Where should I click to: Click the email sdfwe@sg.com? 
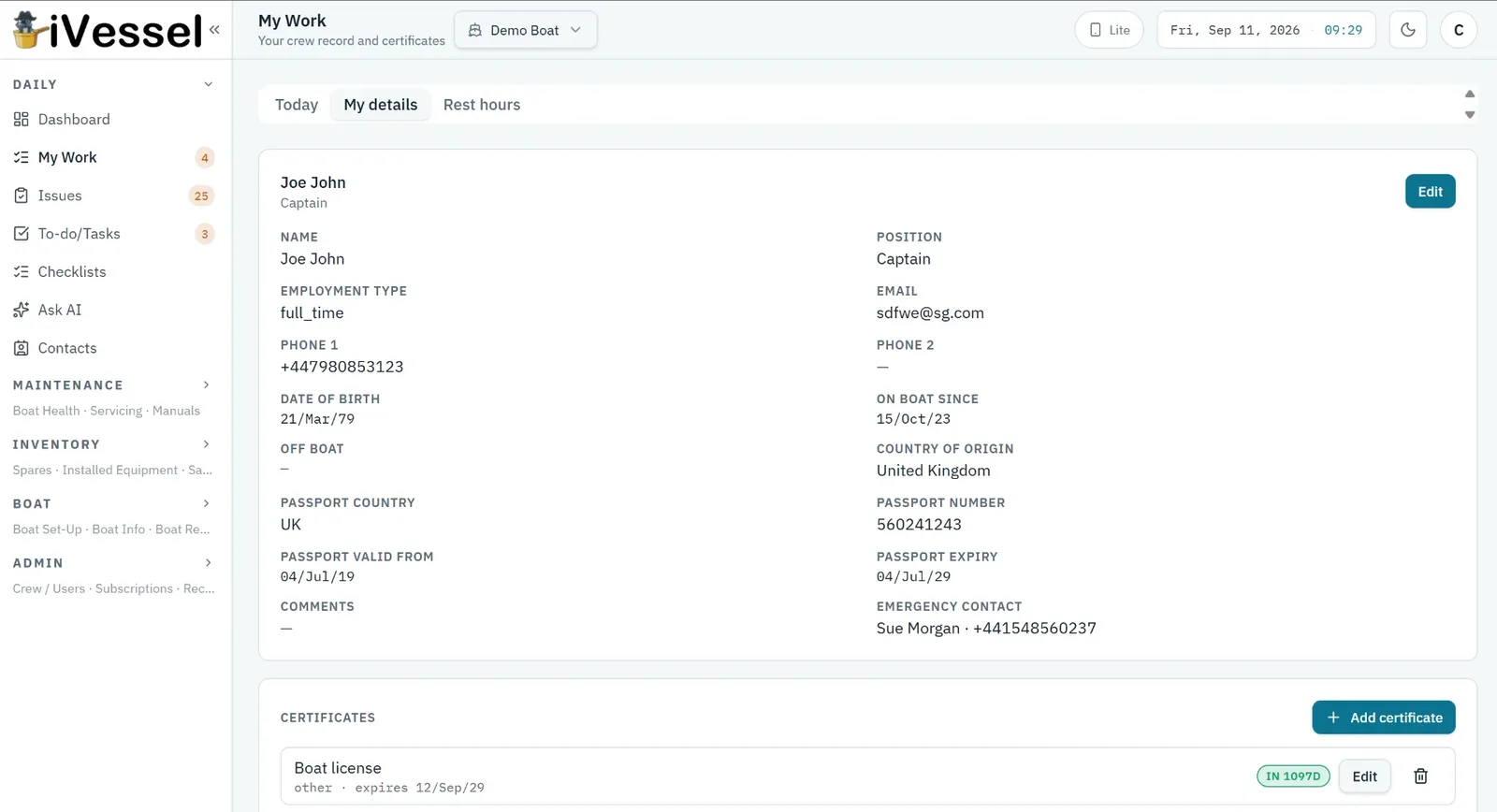(x=930, y=313)
